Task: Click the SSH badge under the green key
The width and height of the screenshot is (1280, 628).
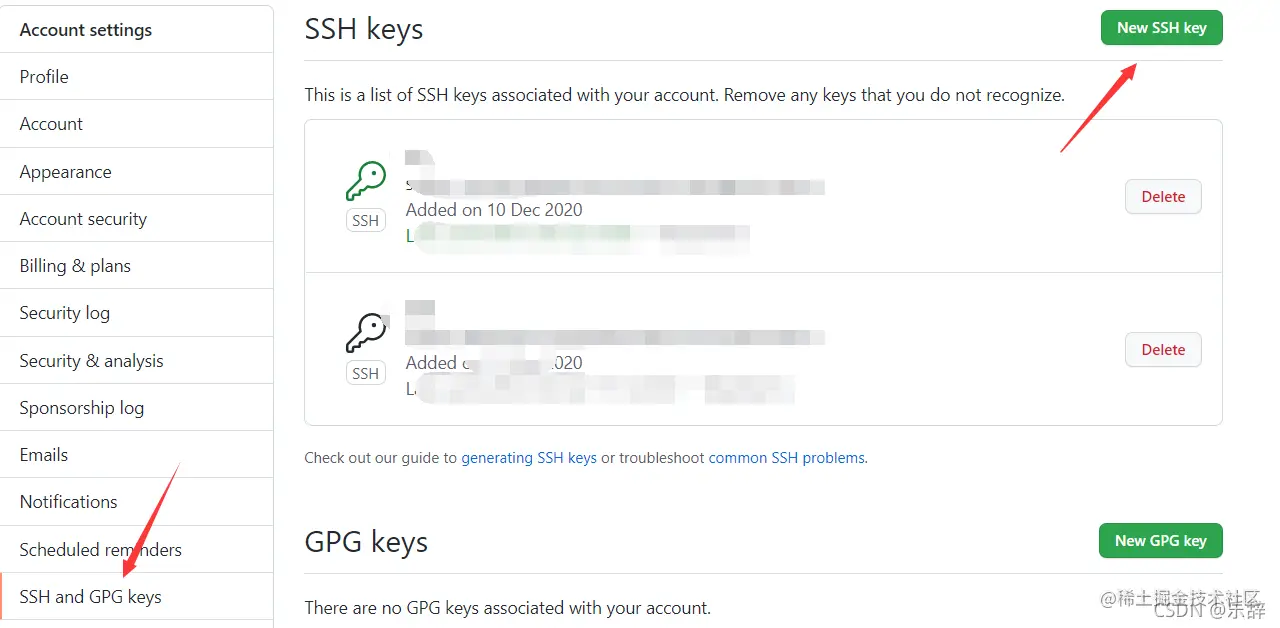Action: pyautogui.click(x=365, y=221)
